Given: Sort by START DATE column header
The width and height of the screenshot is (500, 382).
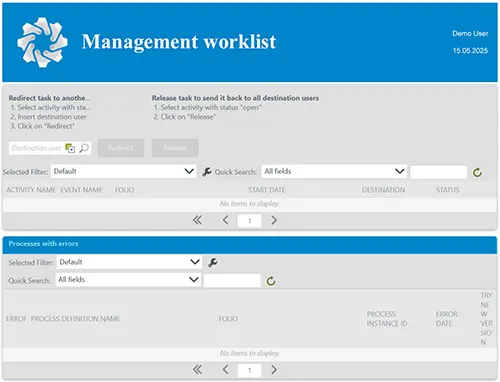Looking at the screenshot, I should click(x=266, y=190).
